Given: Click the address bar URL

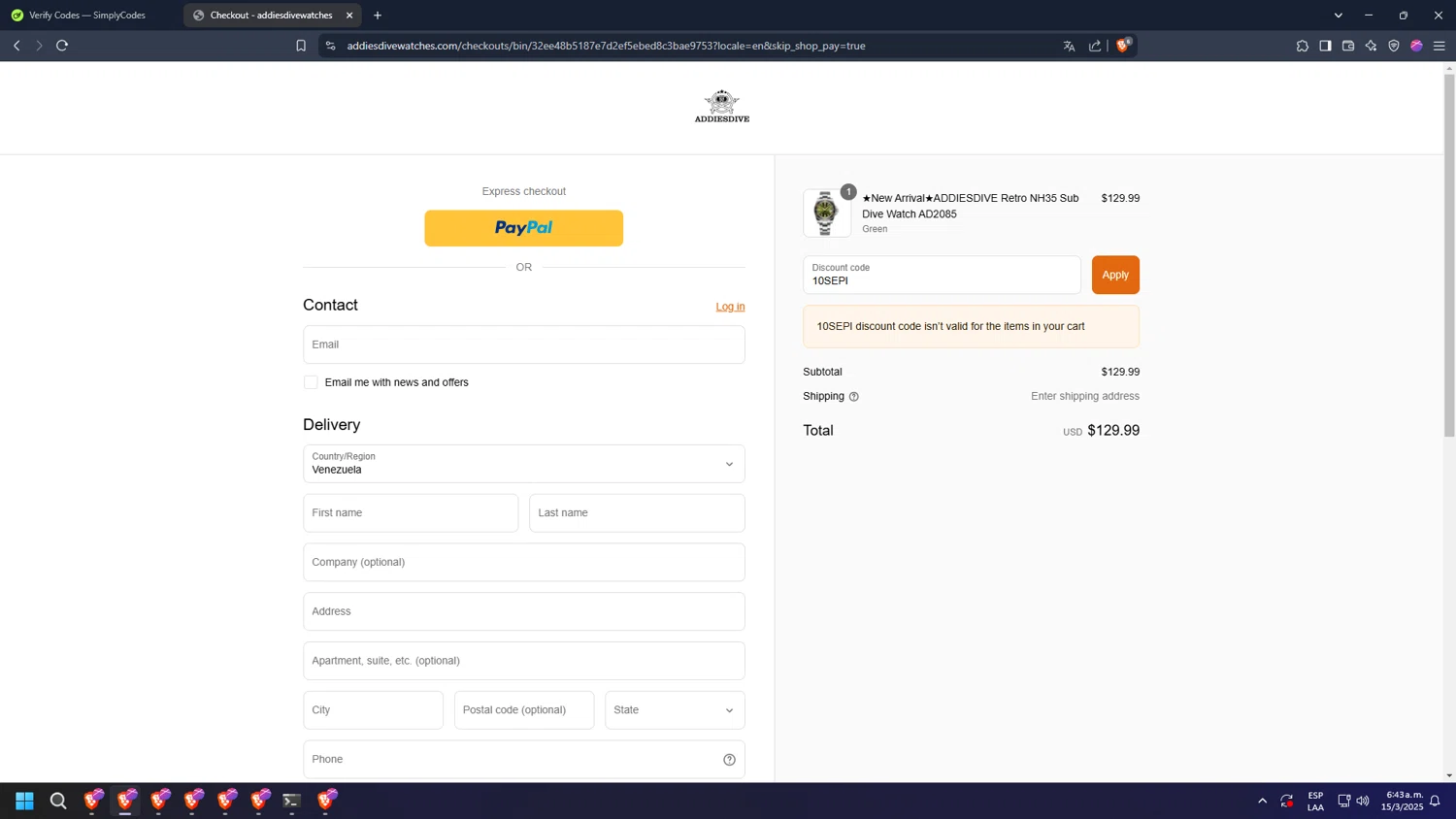Looking at the screenshot, I should point(606,46).
